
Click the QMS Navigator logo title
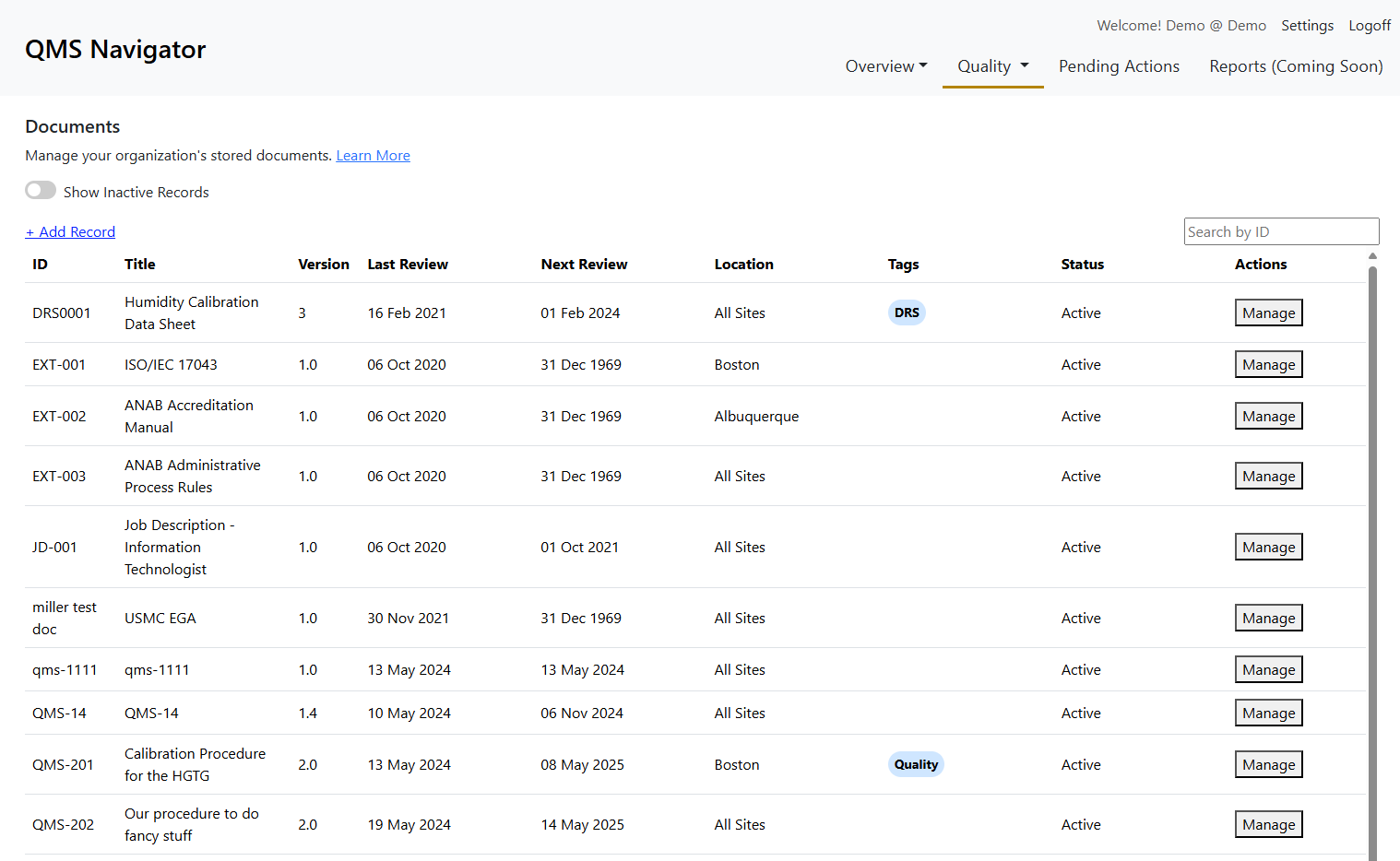coord(115,50)
